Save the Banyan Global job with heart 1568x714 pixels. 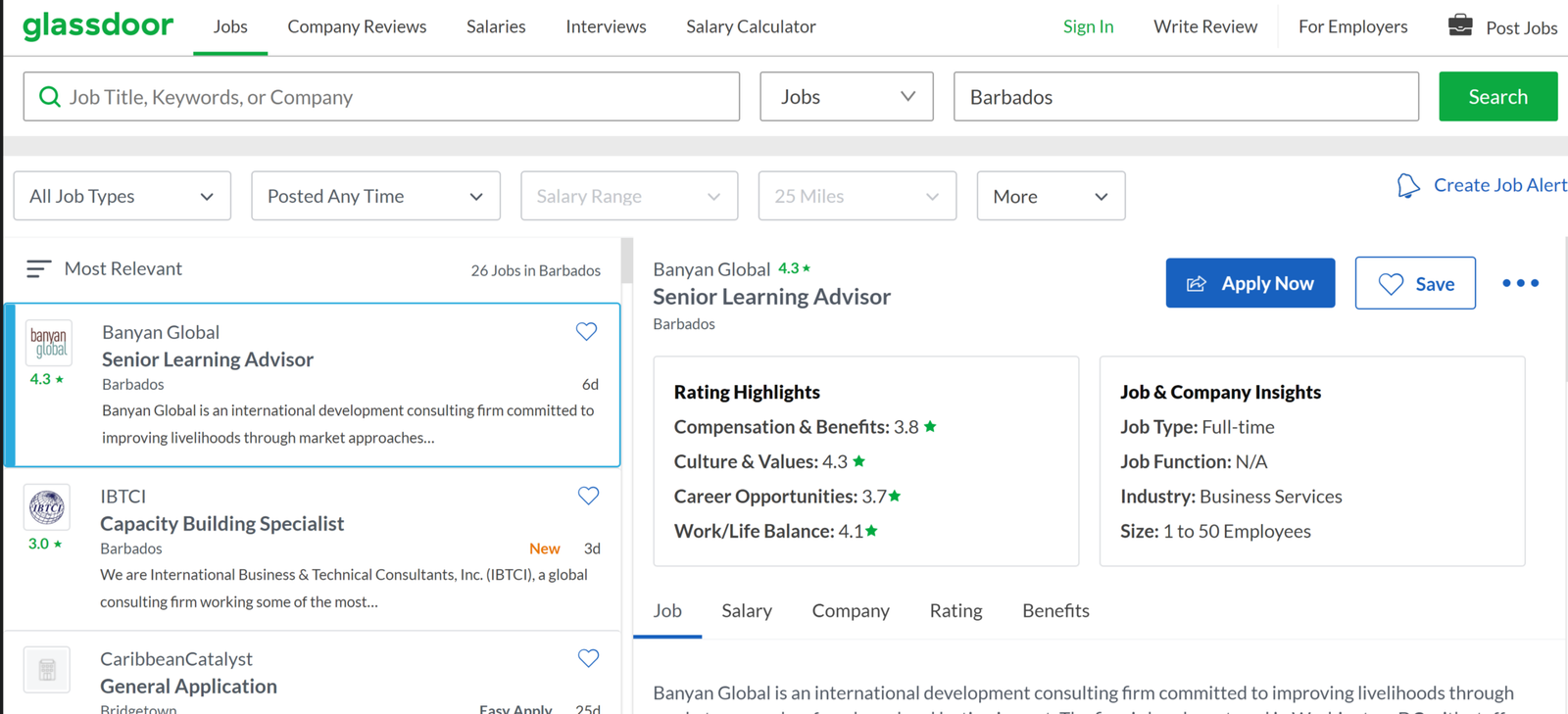(586, 331)
